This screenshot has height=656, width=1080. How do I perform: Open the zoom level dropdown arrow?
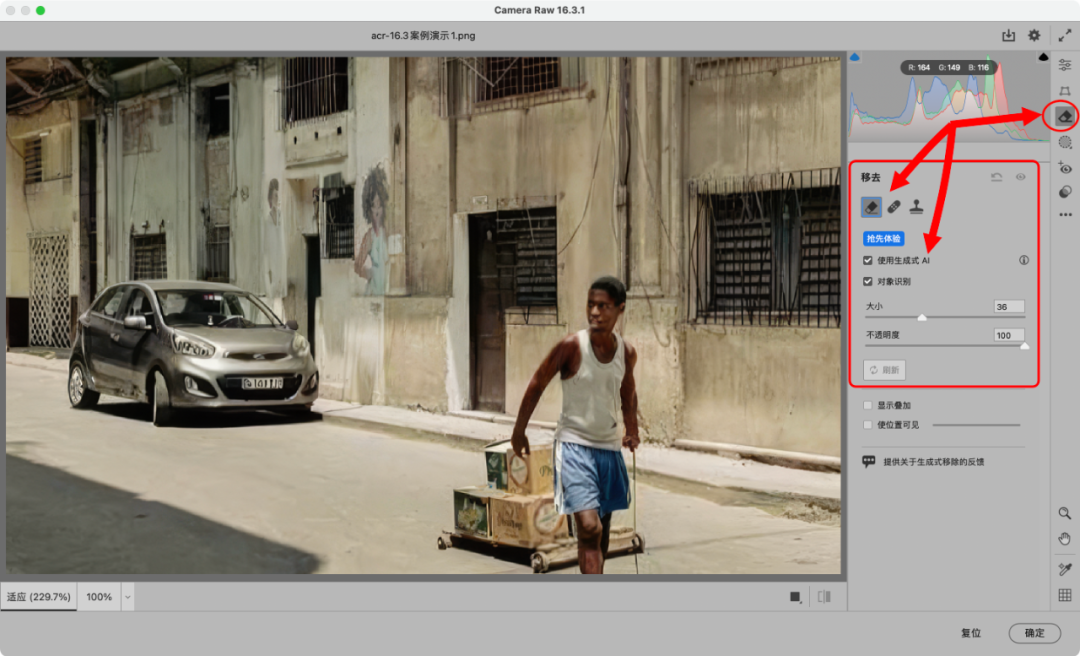(x=127, y=597)
